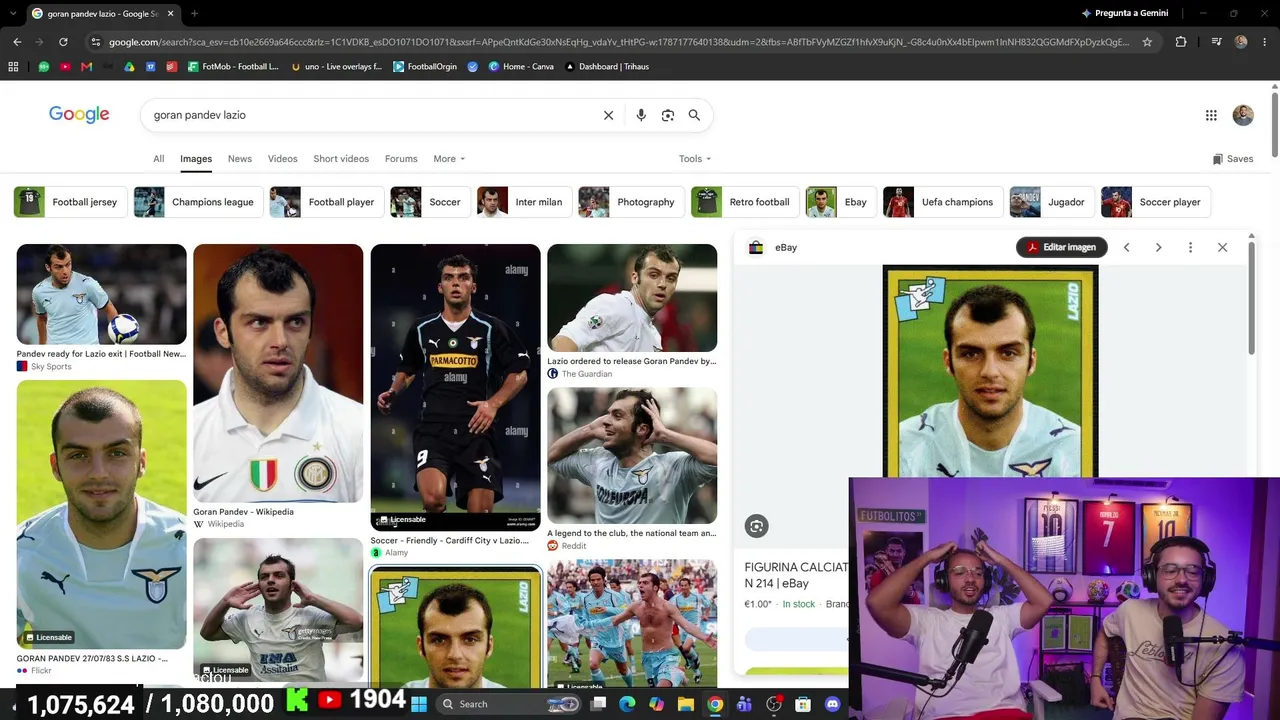Search inside image with the Lens button

point(756,526)
